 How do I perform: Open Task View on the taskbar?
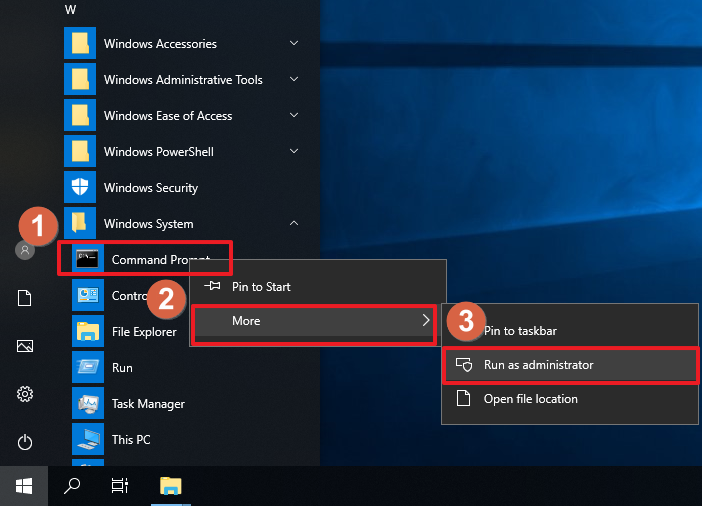pyautogui.click(x=119, y=486)
